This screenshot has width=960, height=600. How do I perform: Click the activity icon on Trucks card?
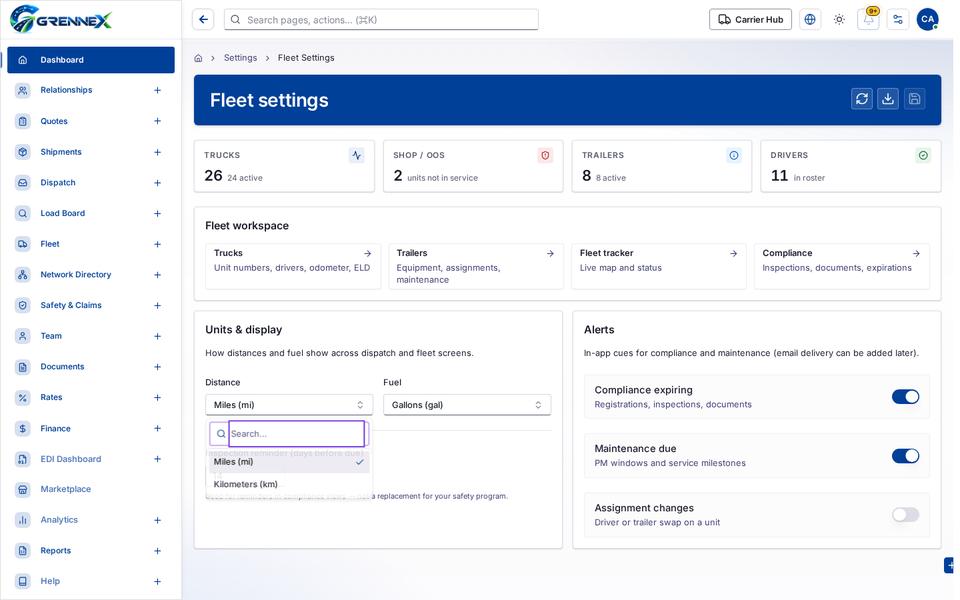357,156
